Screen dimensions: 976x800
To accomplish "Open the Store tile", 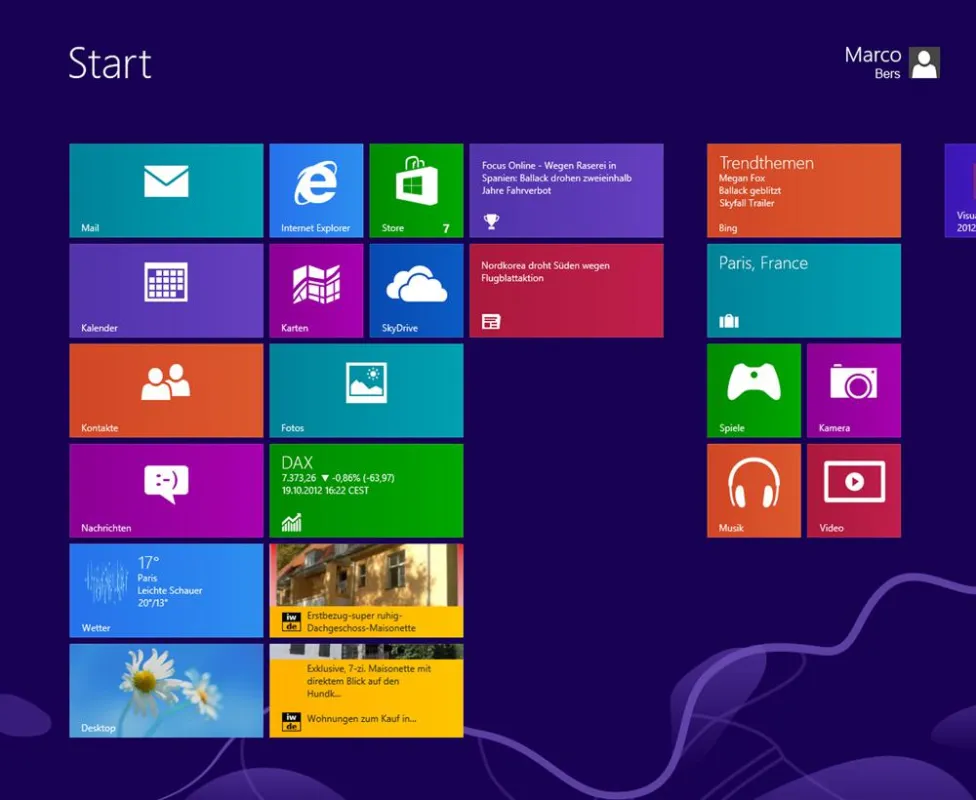I will pyautogui.click(x=416, y=191).
